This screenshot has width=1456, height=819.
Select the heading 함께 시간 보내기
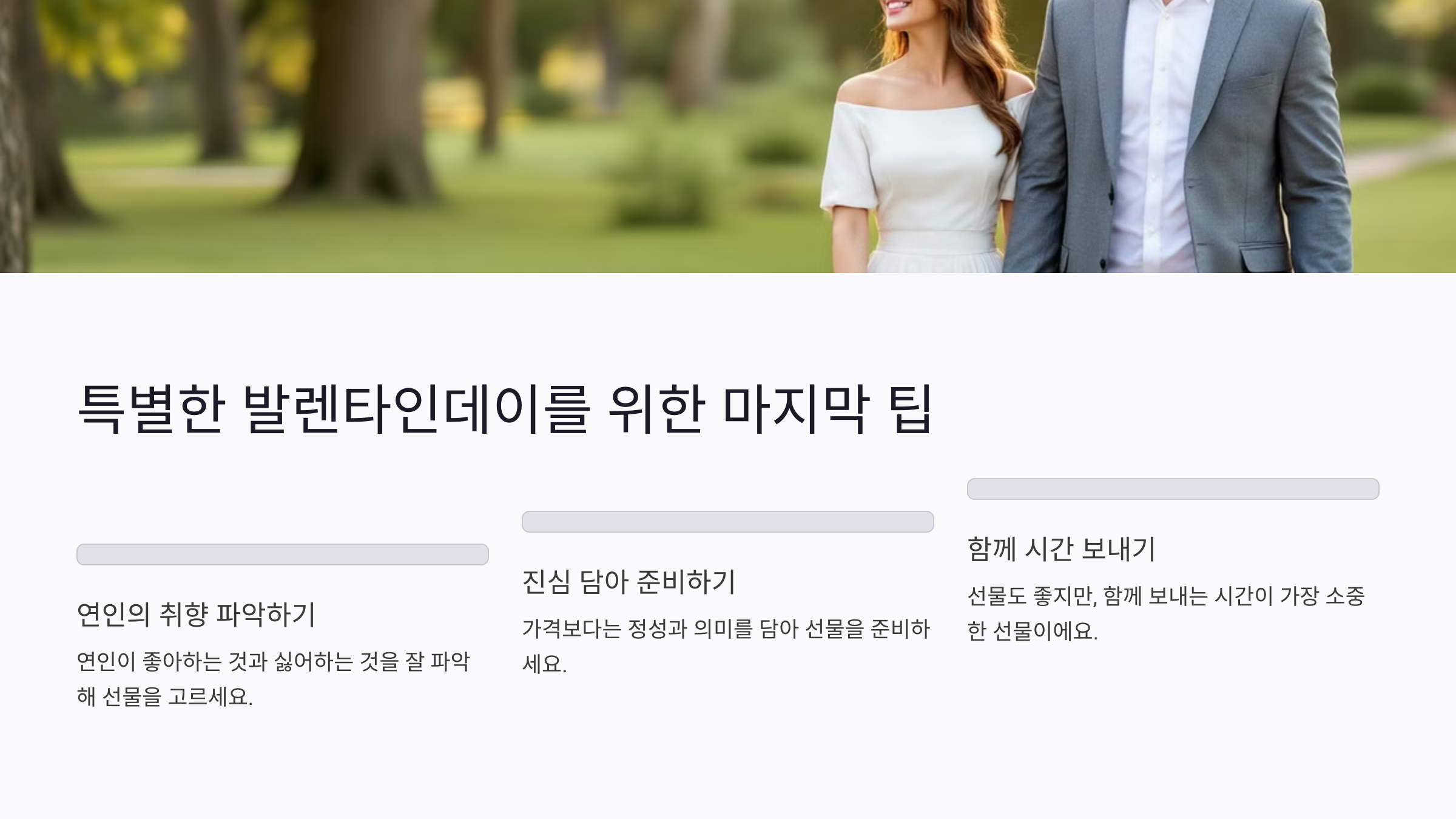[x=1061, y=548]
